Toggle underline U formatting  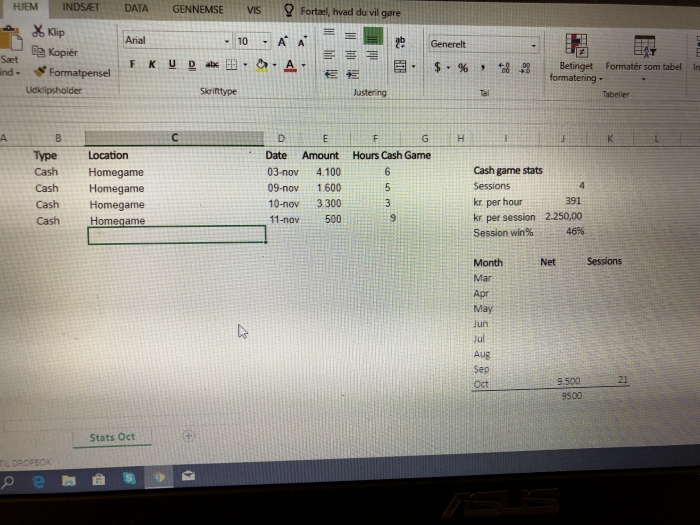pyautogui.click(x=172, y=64)
